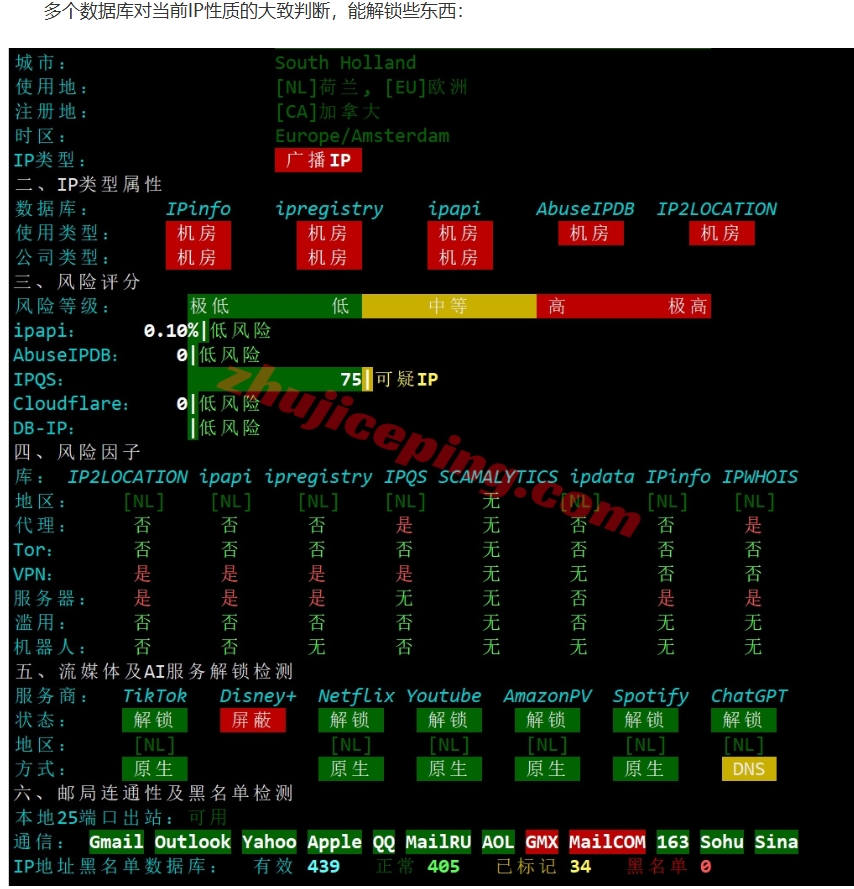Click the blacklisted count "0" after "黑名单"
The image size is (854, 889).
[705, 867]
